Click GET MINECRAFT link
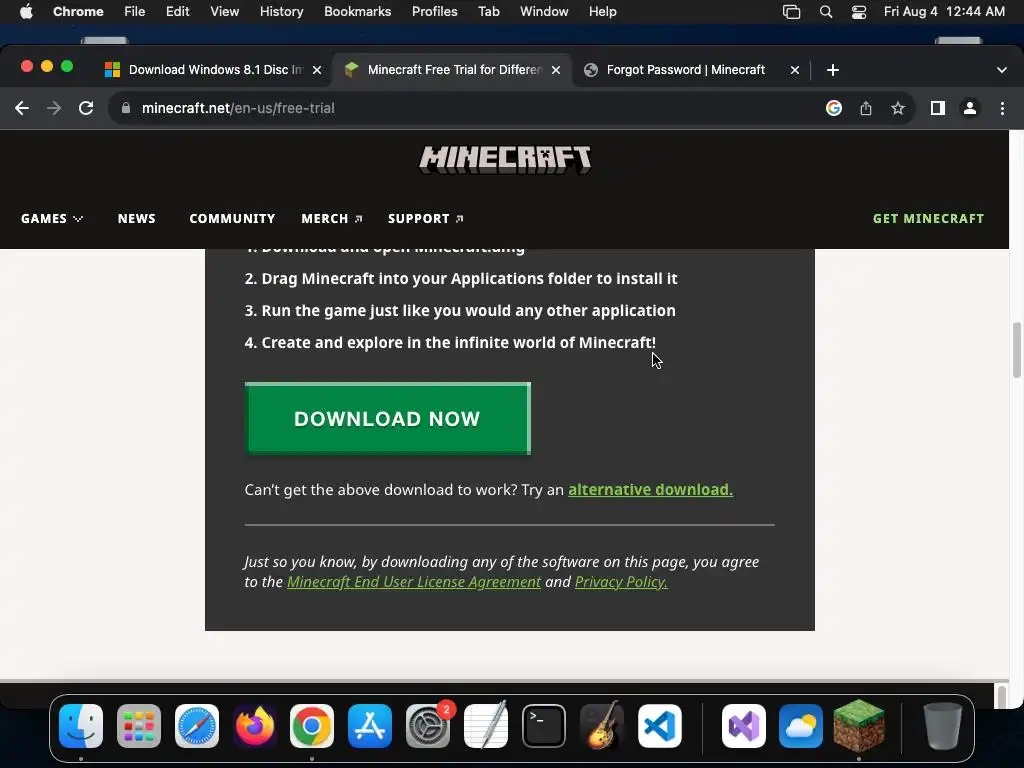Viewport: 1024px width, 768px height. 928,219
